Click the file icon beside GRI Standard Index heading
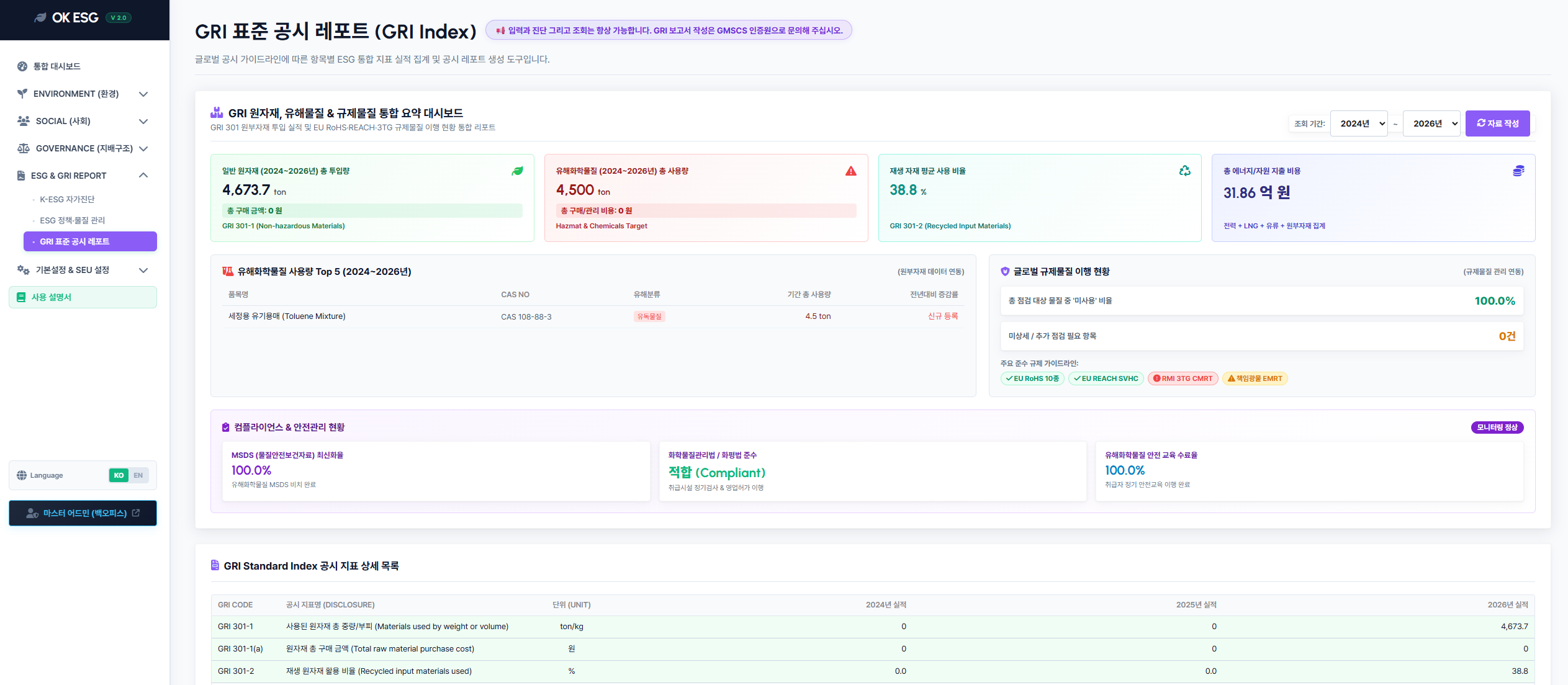The height and width of the screenshot is (685, 1568). (x=215, y=565)
